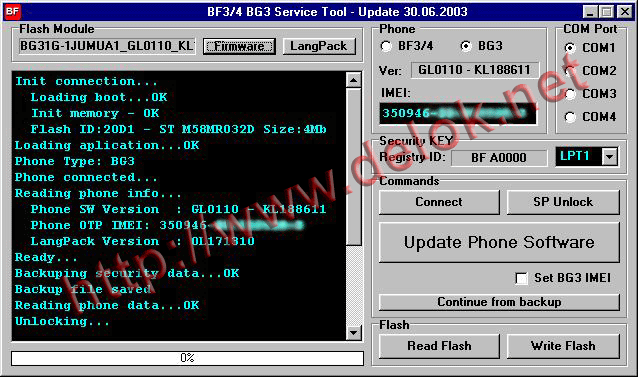Click the 'Loading boot...OK' log line
The height and width of the screenshot is (377, 638).
[99, 97]
